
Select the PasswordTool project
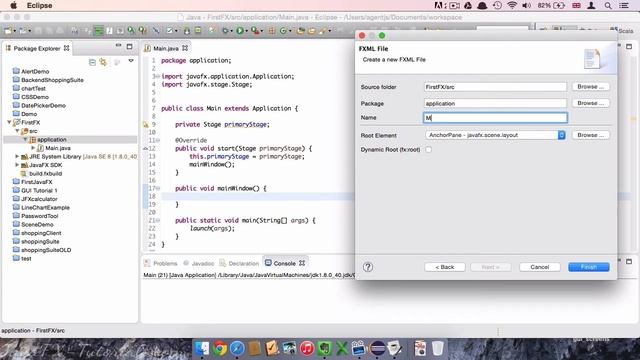coord(40,216)
